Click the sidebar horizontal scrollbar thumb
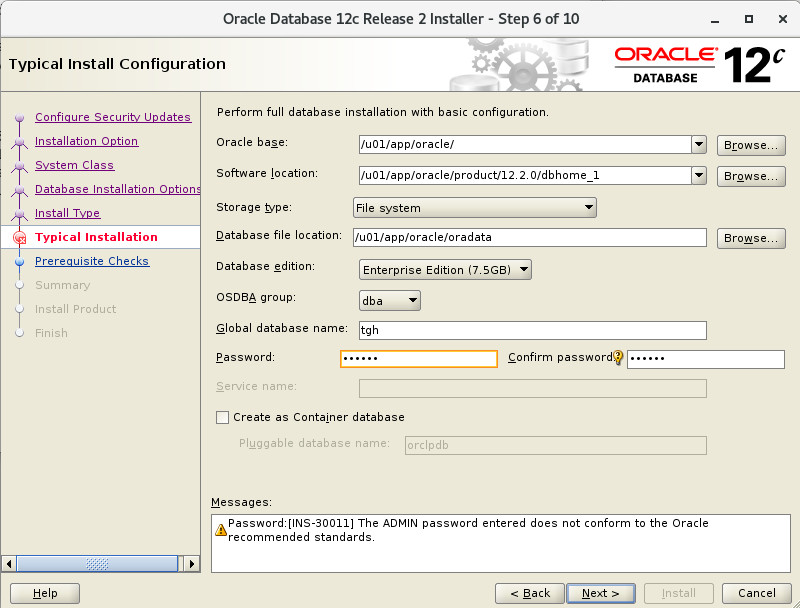Viewport: 800px width, 608px height. (97, 564)
